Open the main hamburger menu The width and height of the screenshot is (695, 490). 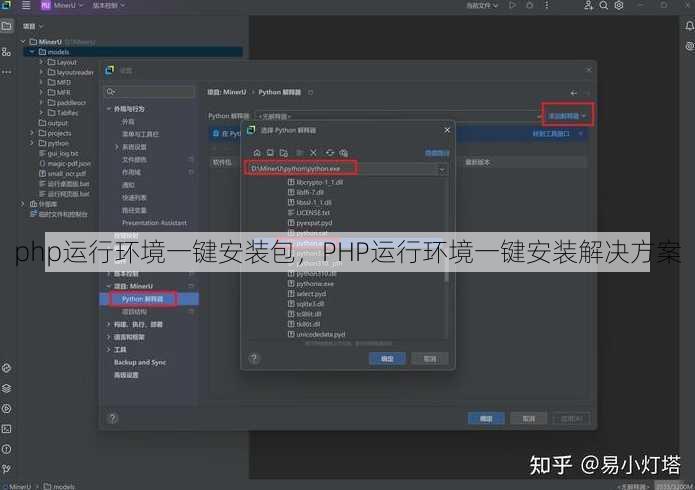tap(26, 5)
